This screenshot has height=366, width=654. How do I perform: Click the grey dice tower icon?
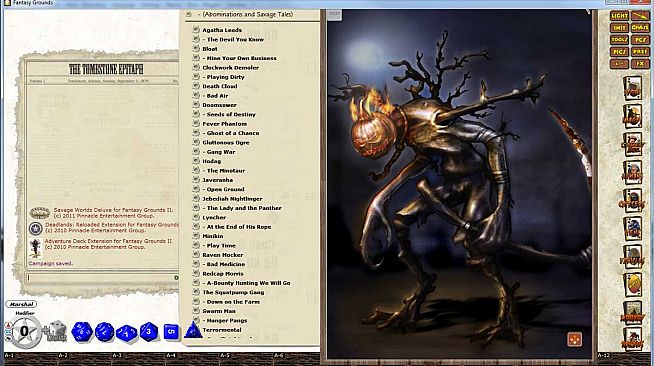click(56, 331)
